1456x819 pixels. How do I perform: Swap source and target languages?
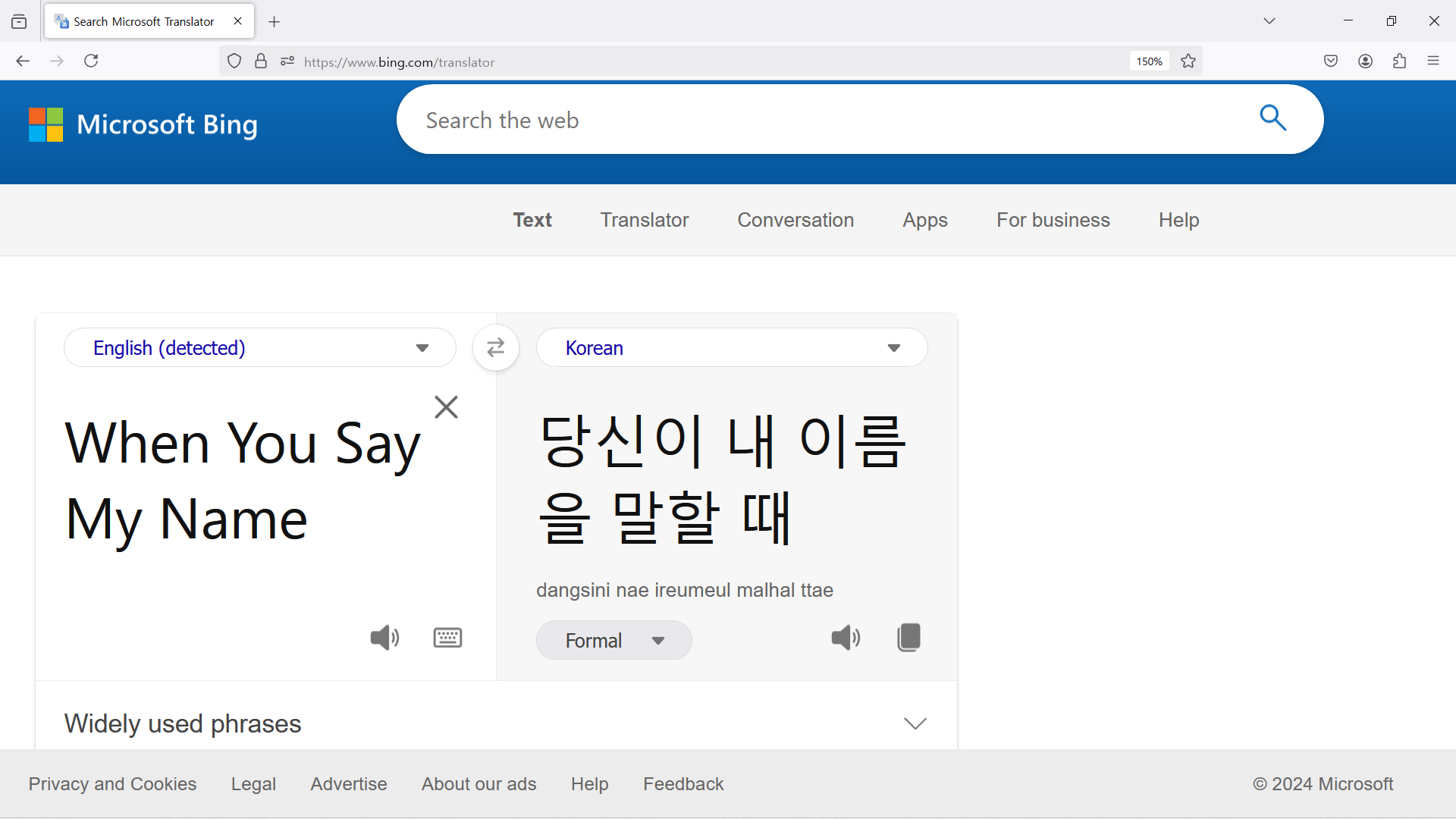[x=495, y=348]
